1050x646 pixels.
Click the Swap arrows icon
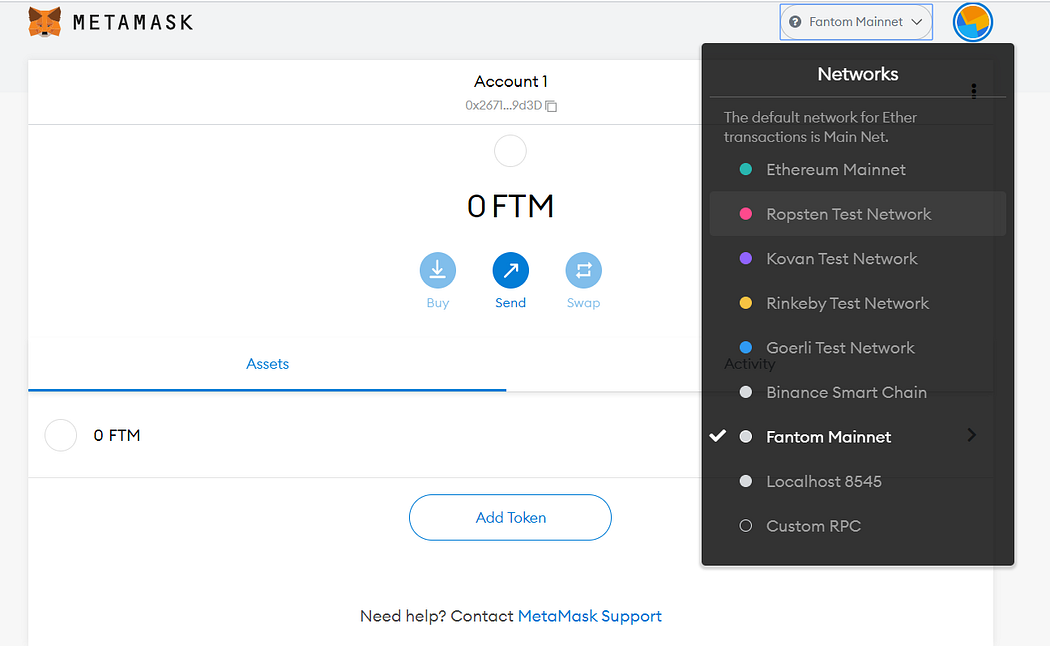tap(583, 270)
